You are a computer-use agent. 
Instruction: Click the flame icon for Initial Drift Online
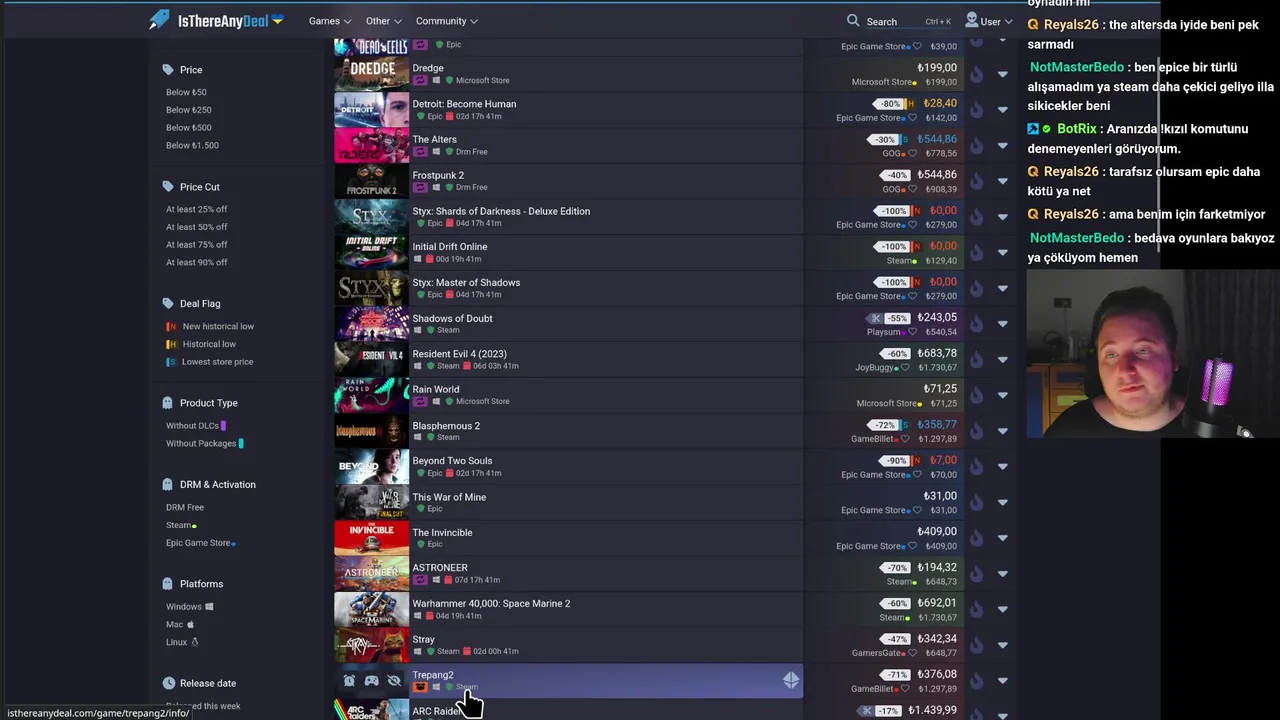coord(975,253)
